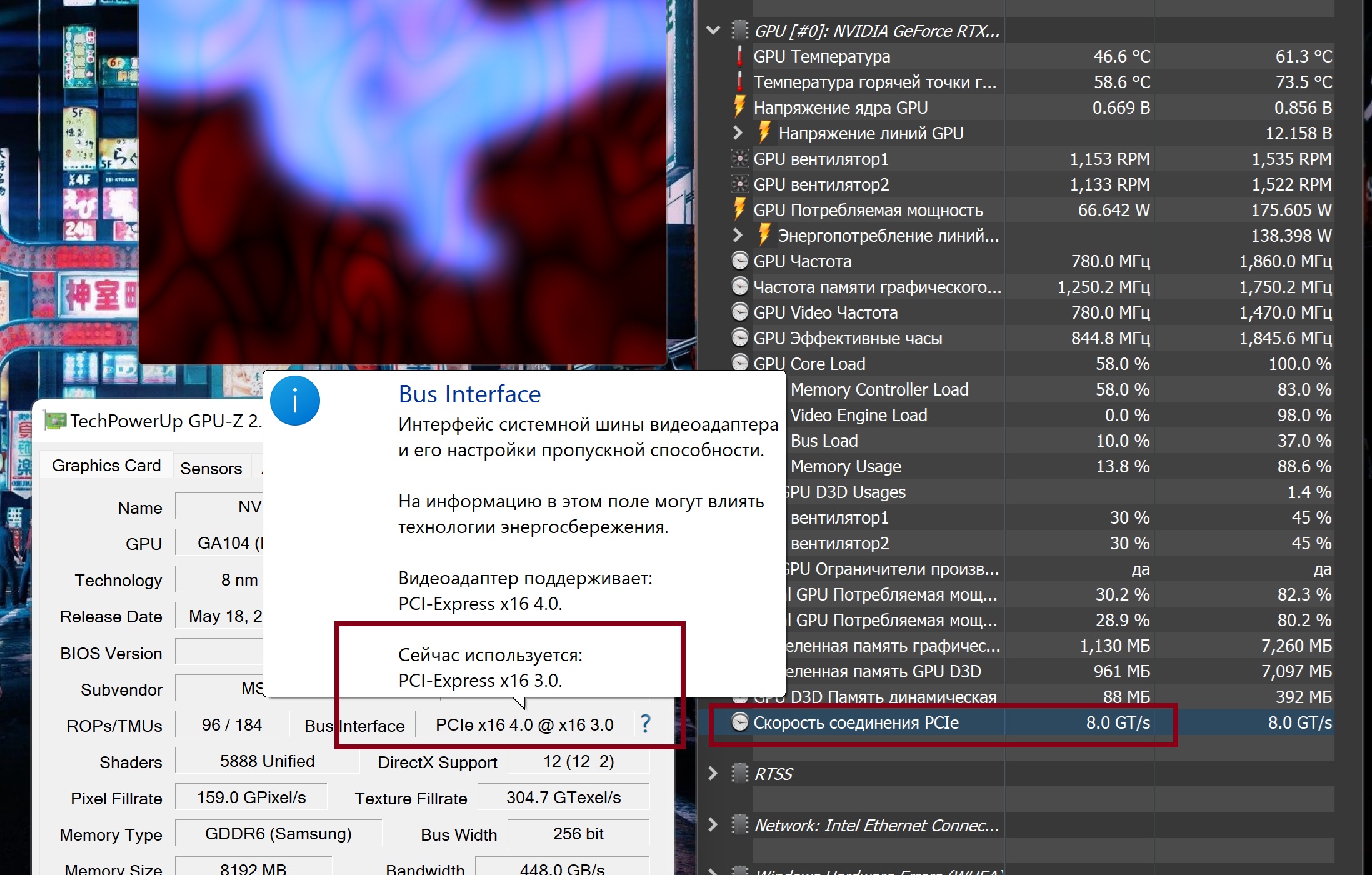1372x875 pixels.
Task: Click the blue info icon in tooltip
Action: click(294, 401)
